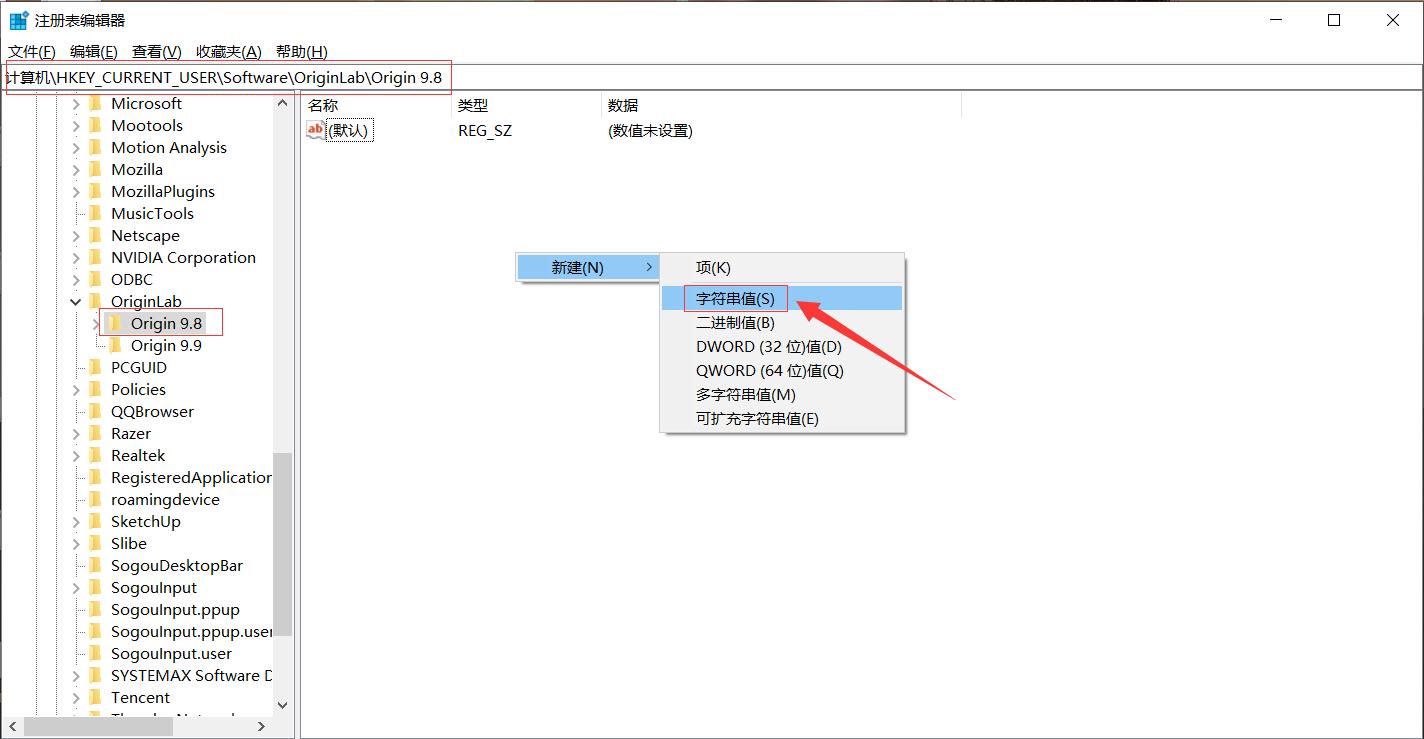This screenshot has width=1424, height=739.
Task: Click the folder icon beside Microsoft
Action: (96, 104)
